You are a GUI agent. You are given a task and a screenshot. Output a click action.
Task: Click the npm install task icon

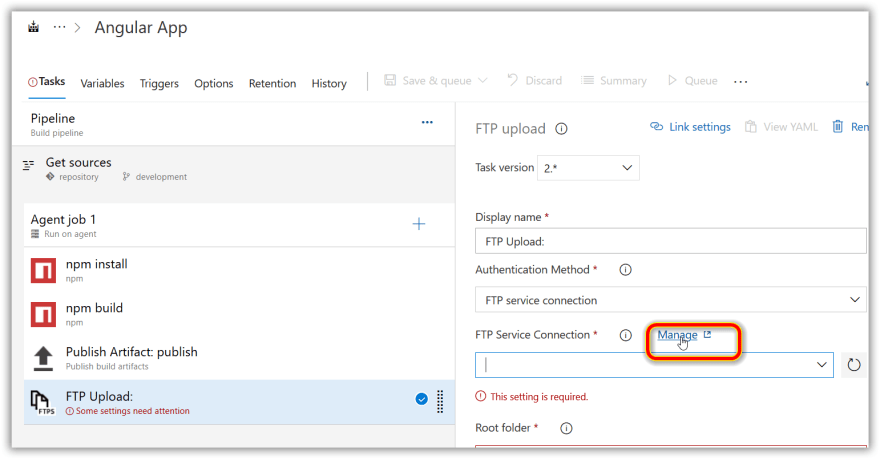pyautogui.click(x=43, y=270)
